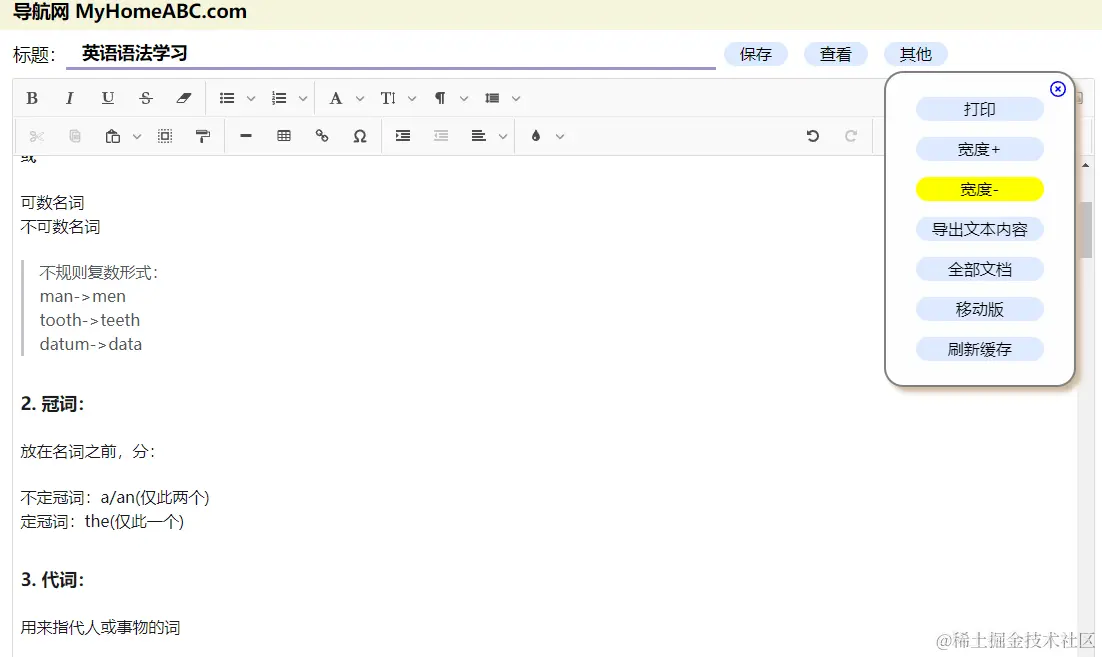This screenshot has height=657, width=1102.
Task: Select 打印 from the popup menu
Action: [x=979, y=109]
